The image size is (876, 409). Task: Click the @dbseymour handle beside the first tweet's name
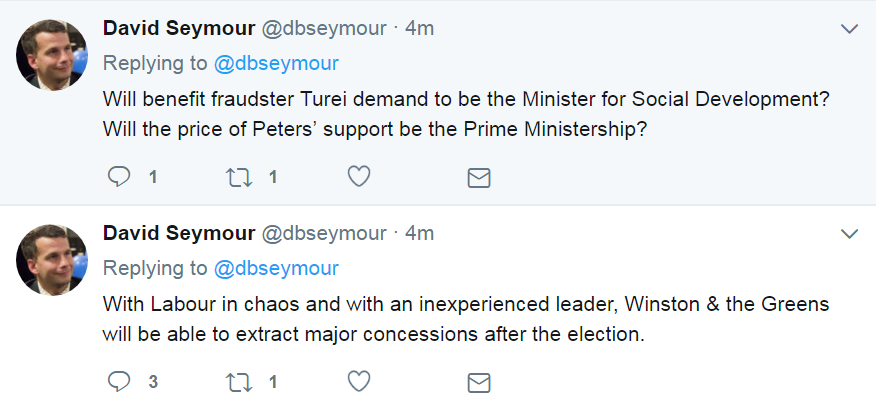(x=323, y=28)
